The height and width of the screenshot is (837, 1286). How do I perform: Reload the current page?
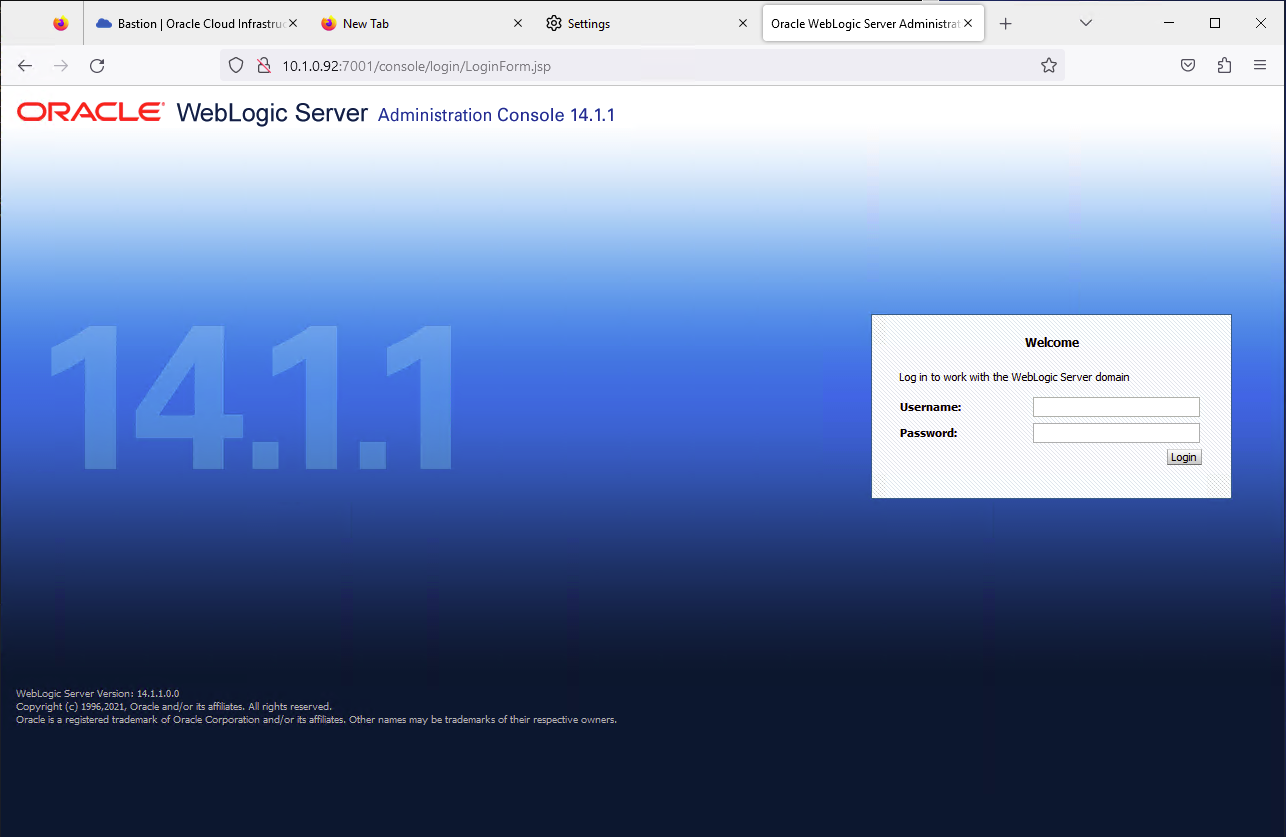pos(97,66)
